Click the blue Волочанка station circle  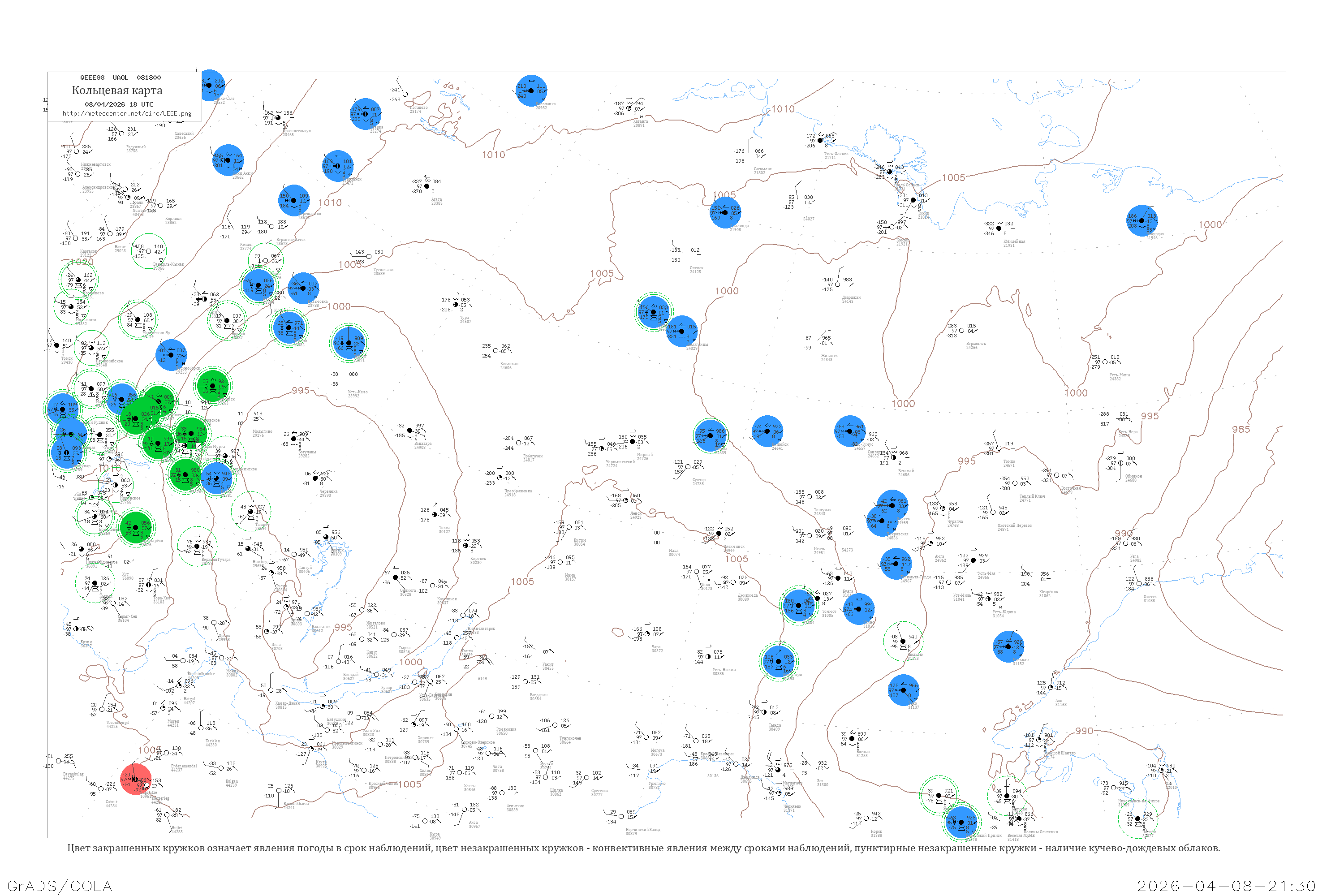tap(531, 91)
